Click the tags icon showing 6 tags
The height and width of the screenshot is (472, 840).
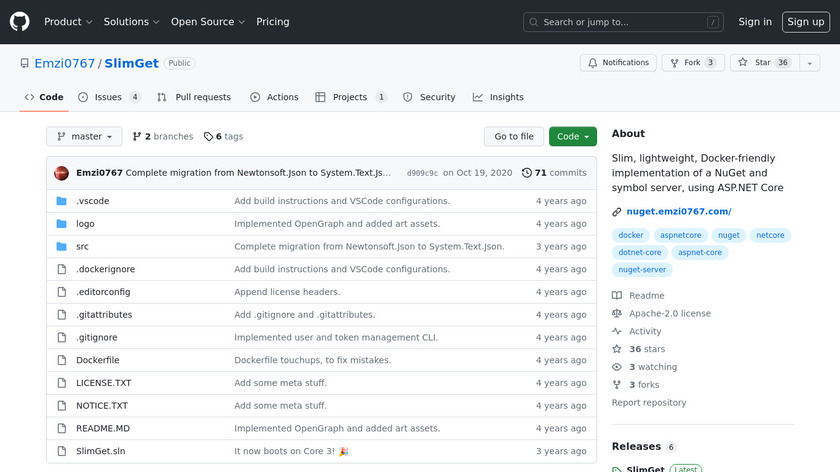(x=208, y=137)
